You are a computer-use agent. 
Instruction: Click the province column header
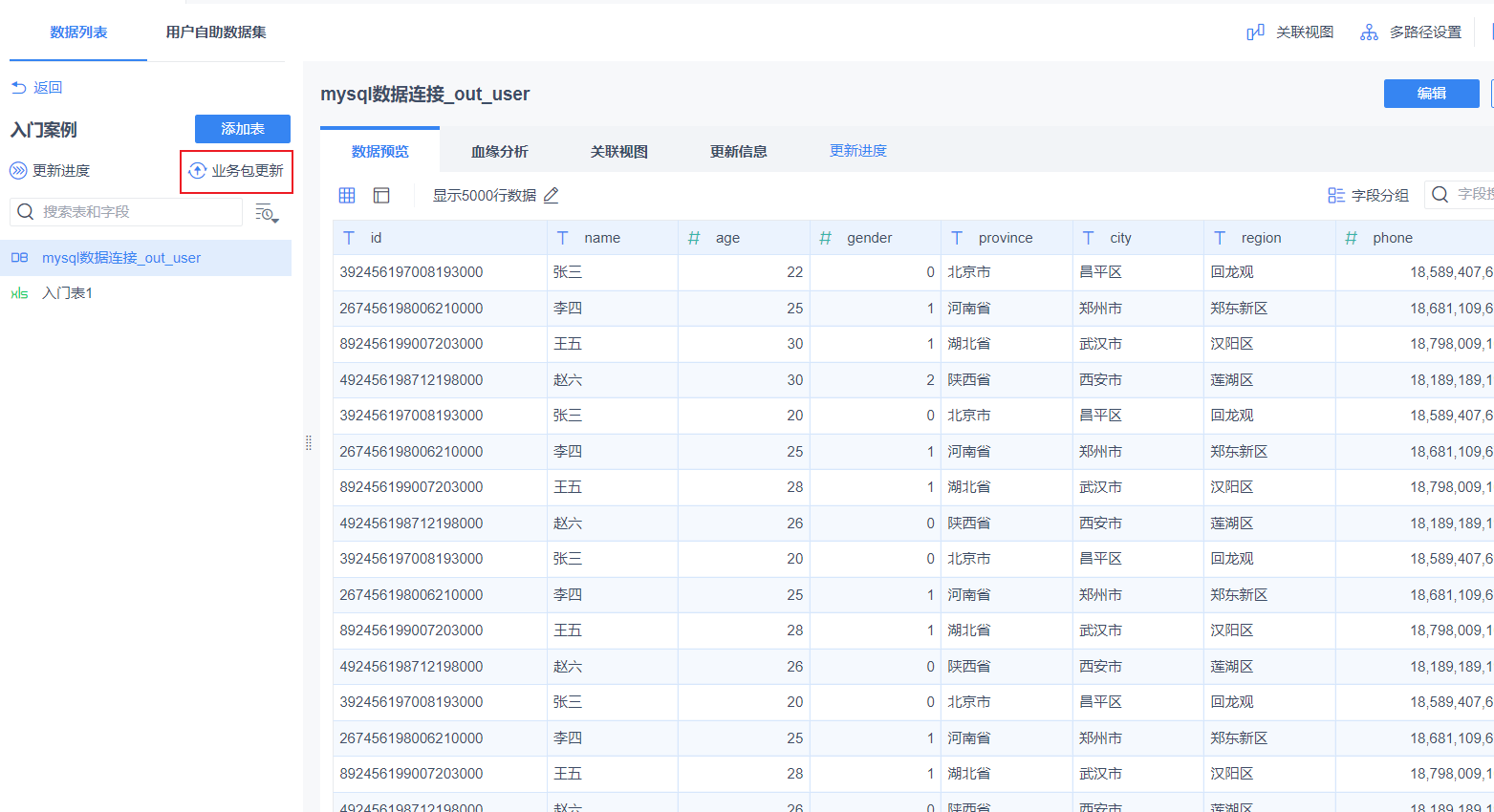pyautogui.click(x=1007, y=238)
